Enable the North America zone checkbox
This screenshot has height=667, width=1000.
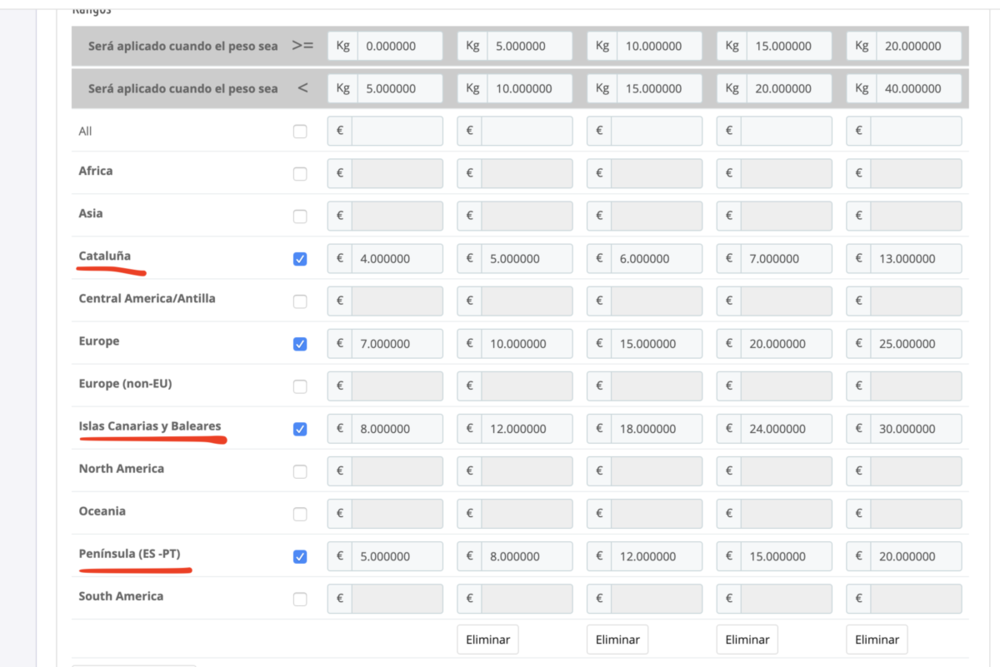point(300,471)
